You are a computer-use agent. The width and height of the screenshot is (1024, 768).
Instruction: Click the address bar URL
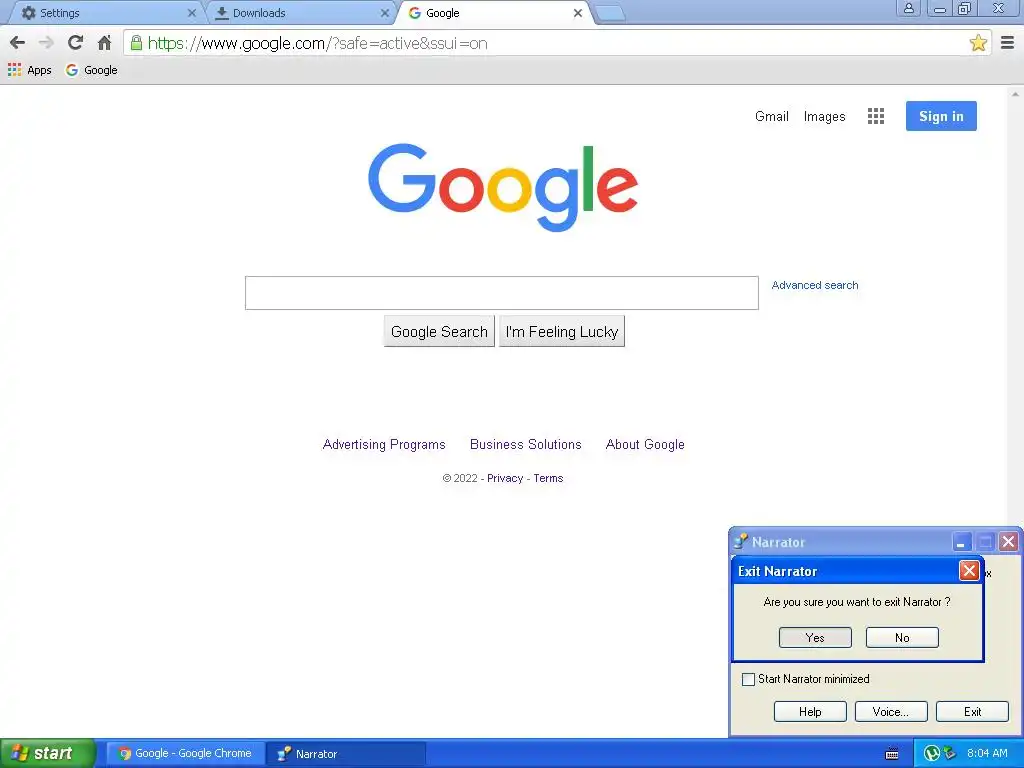(317, 43)
